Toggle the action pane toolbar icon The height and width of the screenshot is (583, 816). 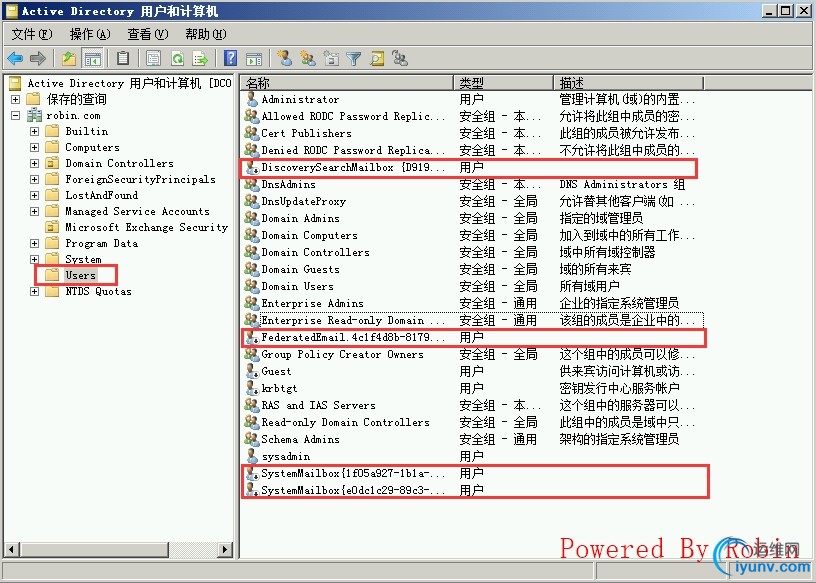254,59
